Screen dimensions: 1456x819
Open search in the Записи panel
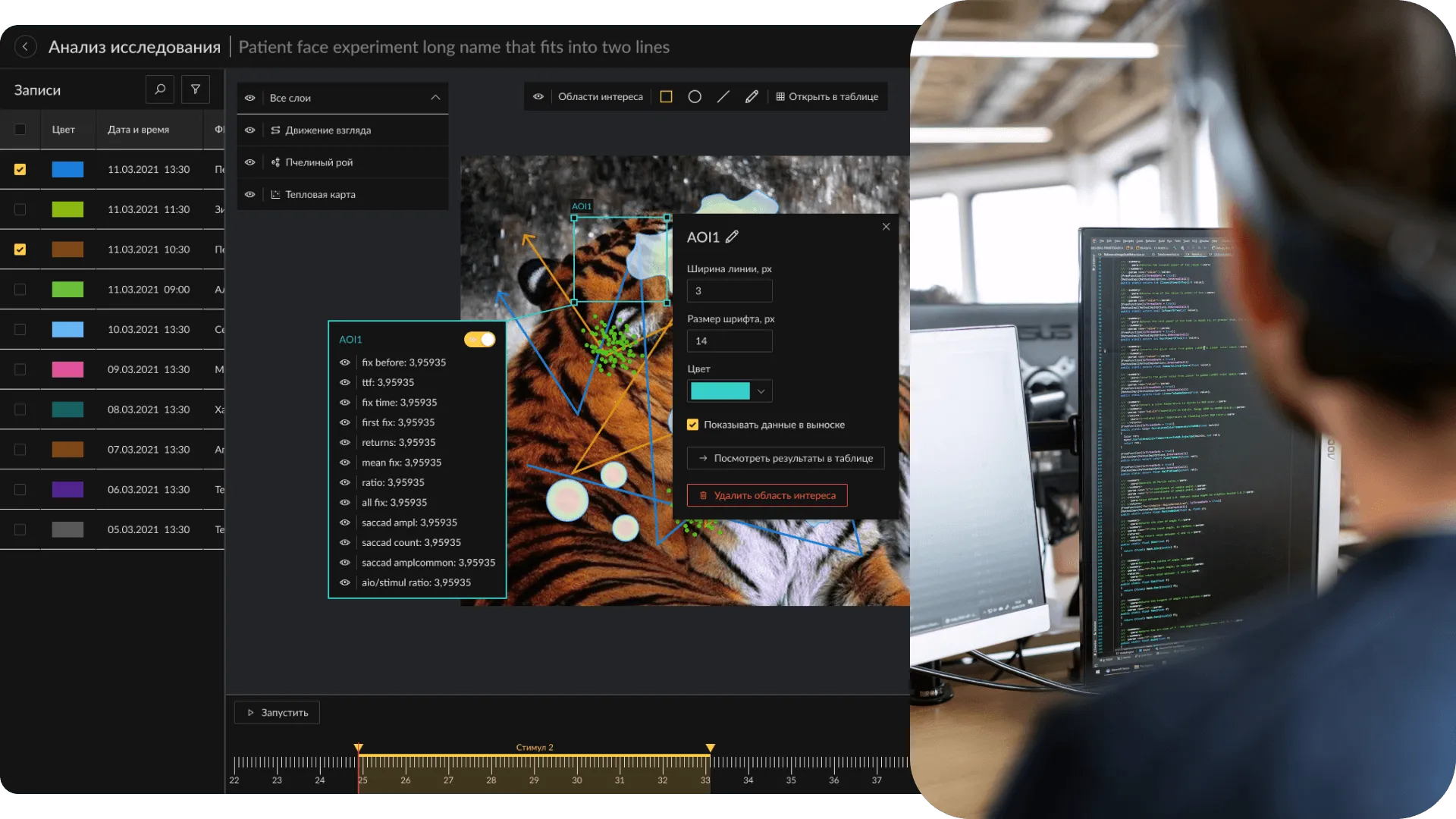tap(160, 89)
